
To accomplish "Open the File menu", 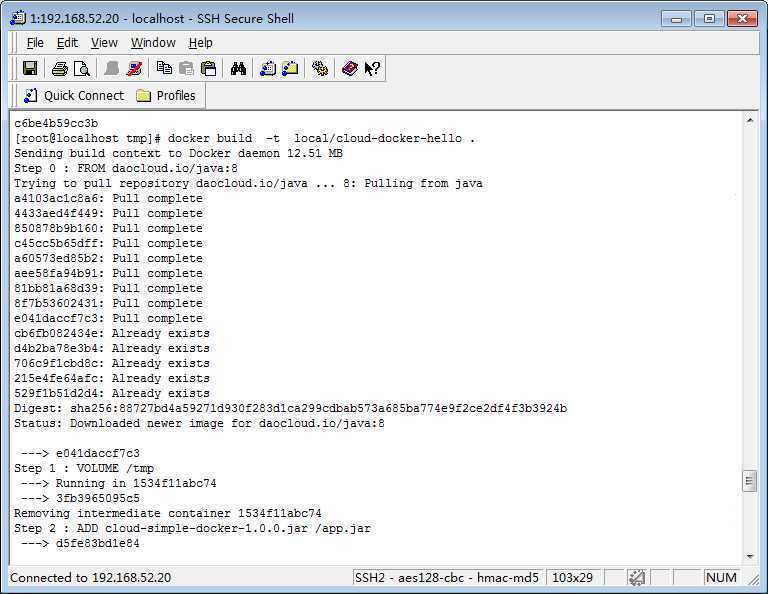I will pos(35,43).
